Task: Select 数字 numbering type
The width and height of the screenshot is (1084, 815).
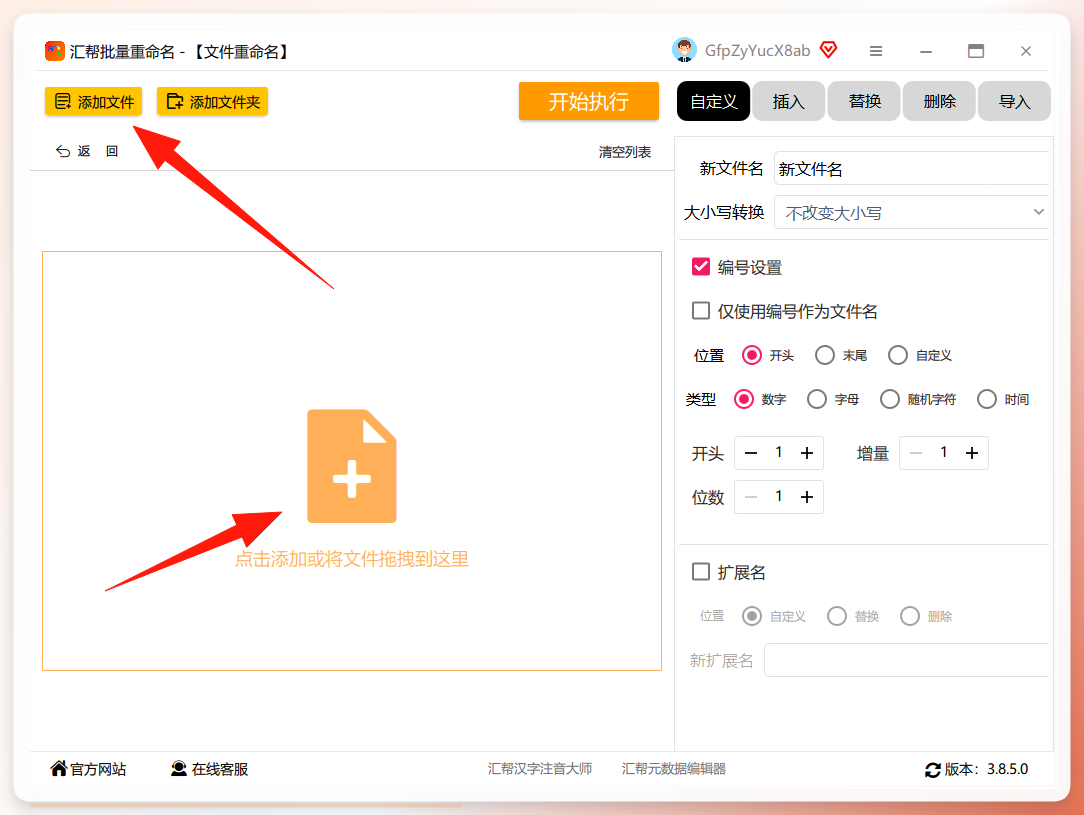Action: pyautogui.click(x=744, y=400)
